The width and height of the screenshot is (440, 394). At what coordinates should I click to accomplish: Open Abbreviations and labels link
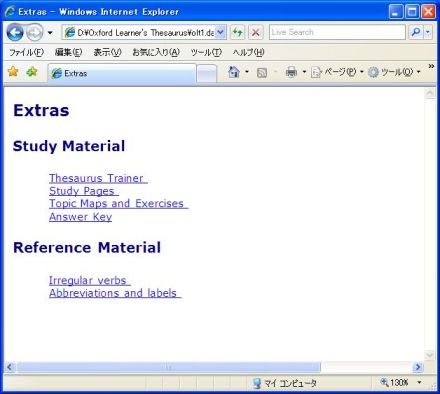coord(115,293)
